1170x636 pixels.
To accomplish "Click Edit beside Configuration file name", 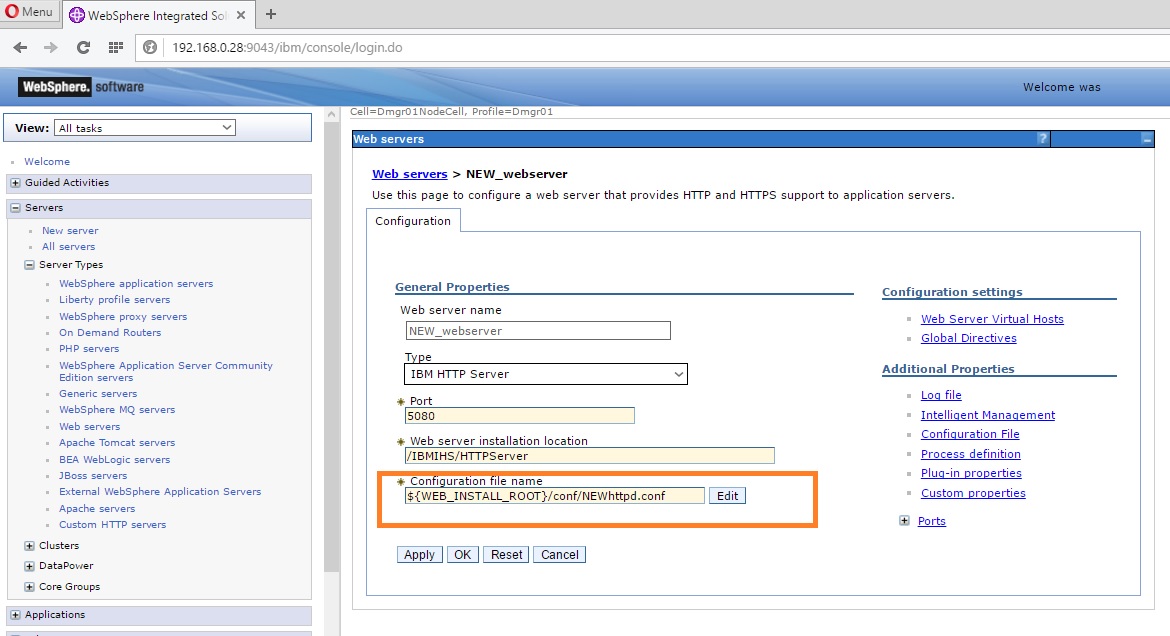I will point(726,495).
